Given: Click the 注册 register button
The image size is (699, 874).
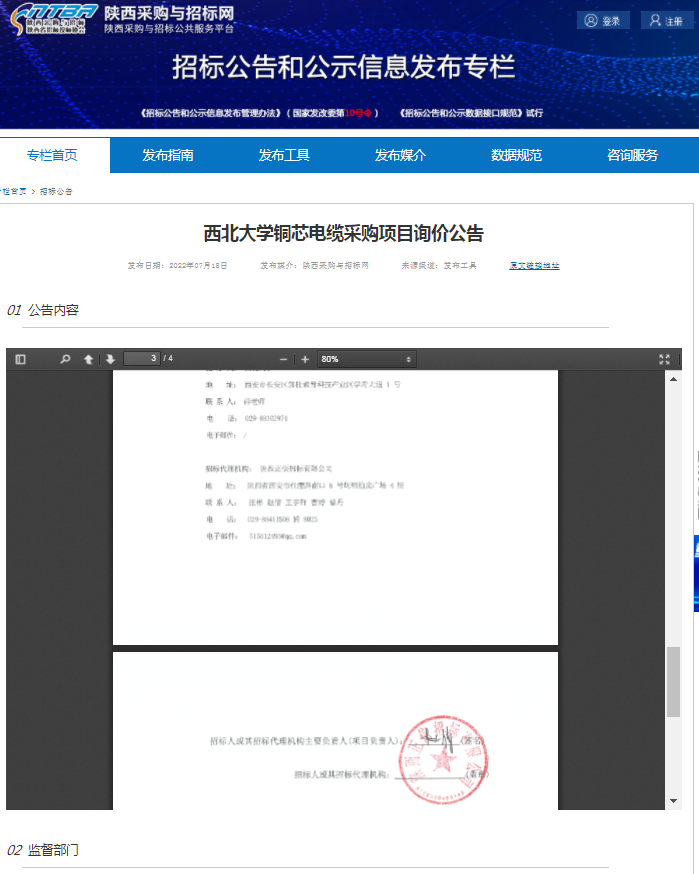Looking at the screenshot, I should (x=665, y=20).
